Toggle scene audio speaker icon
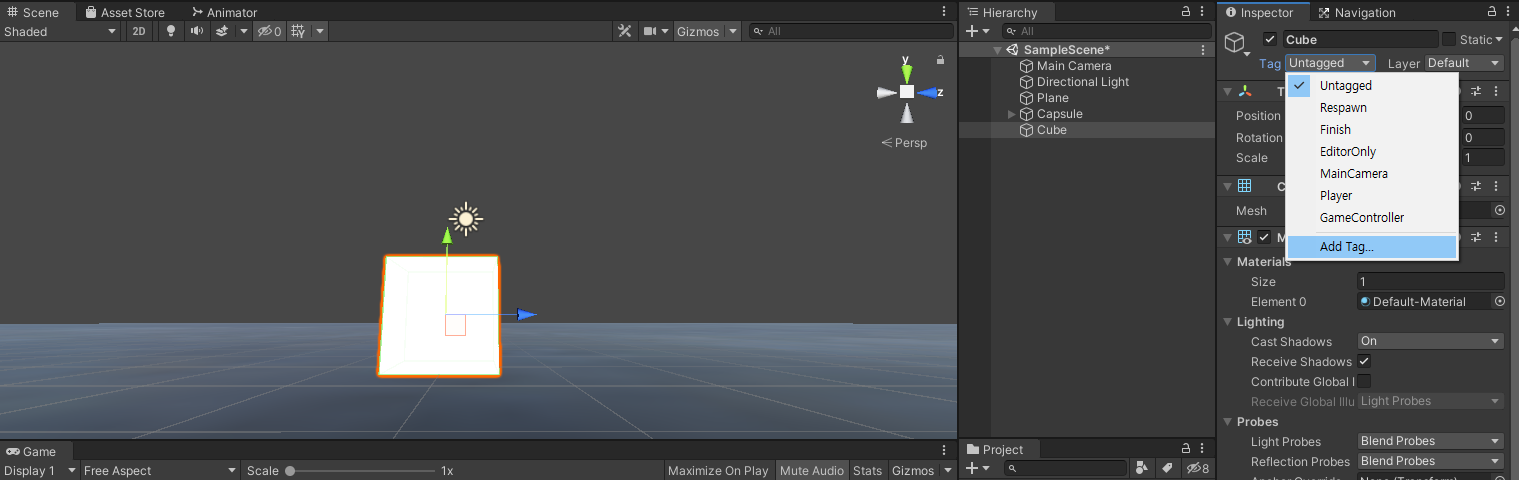The width and height of the screenshot is (1519, 480). [x=196, y=31]
